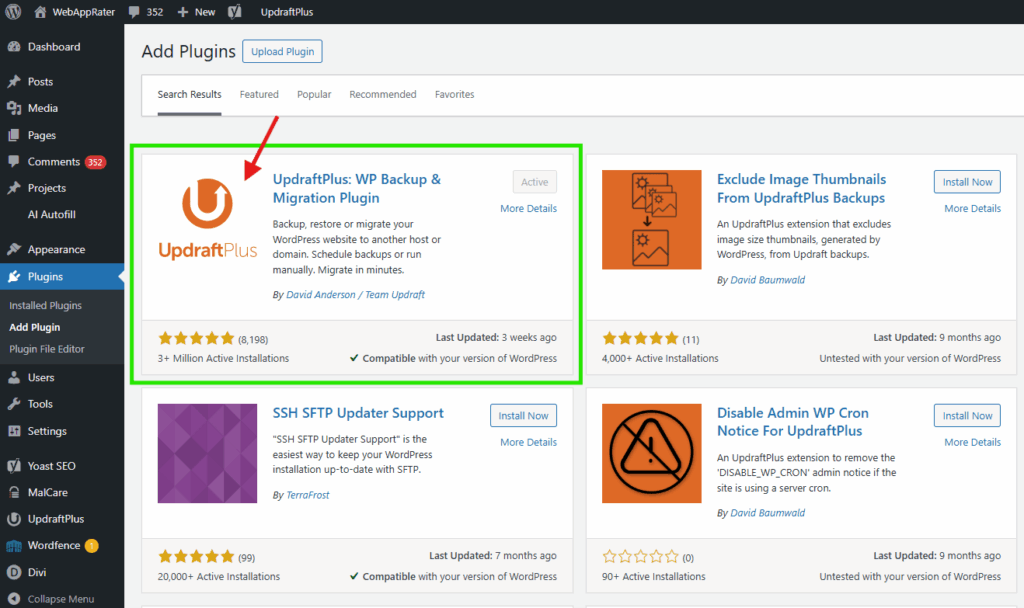Click the Yoast SEO icon in top bar

pos(234,12)
